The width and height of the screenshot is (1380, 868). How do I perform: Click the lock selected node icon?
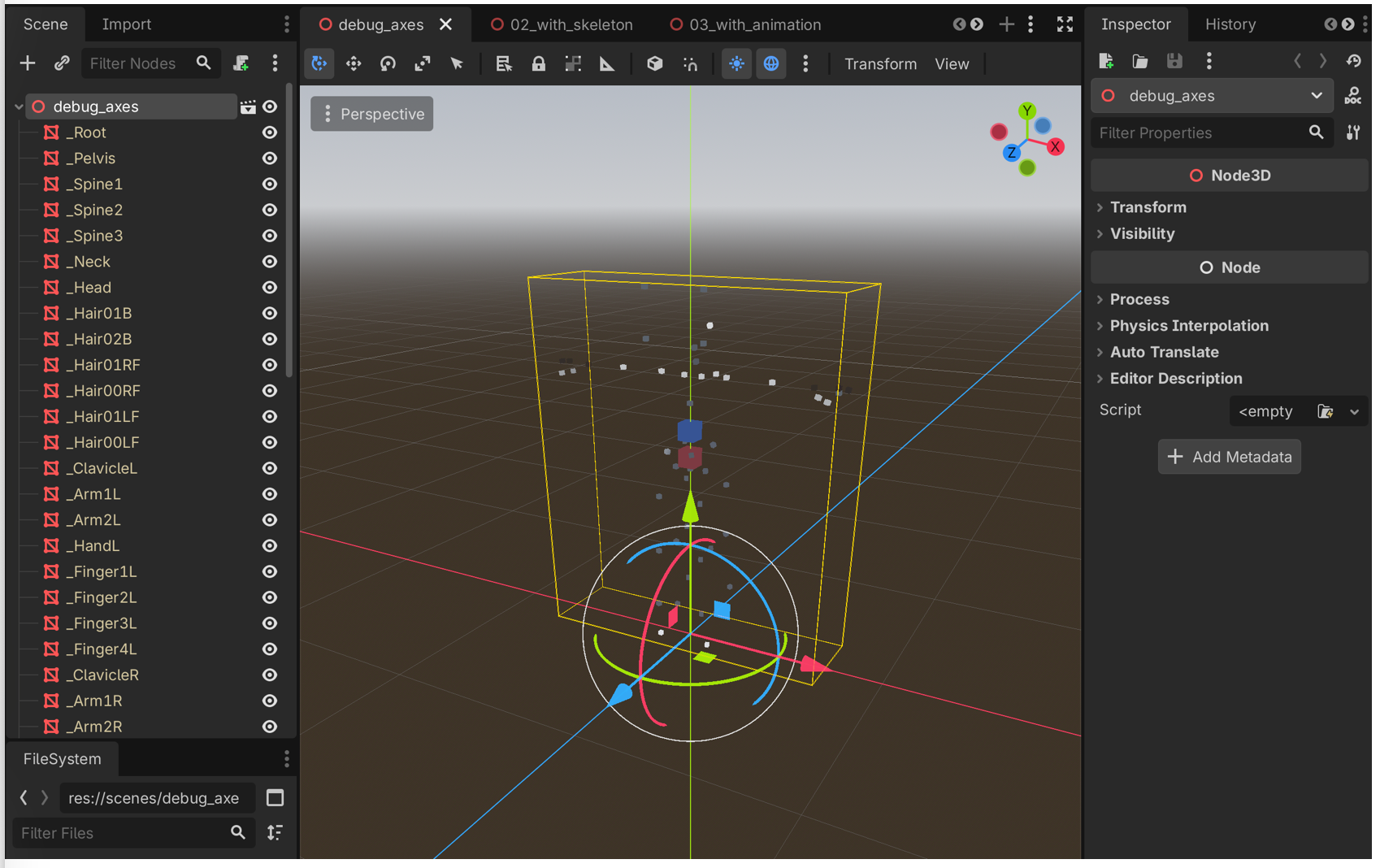(x=538, y=63)
